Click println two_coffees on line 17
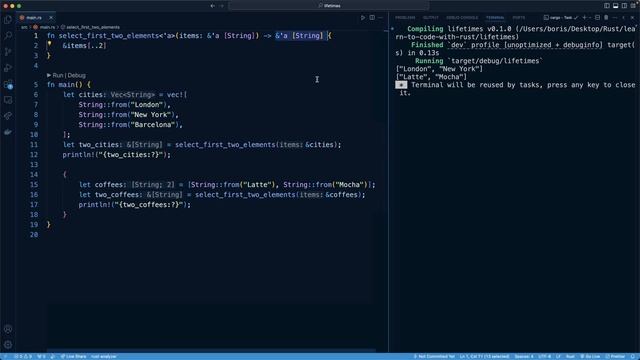Image resolution: width=640 pixels, height=360 pixels. click(135, 205)
